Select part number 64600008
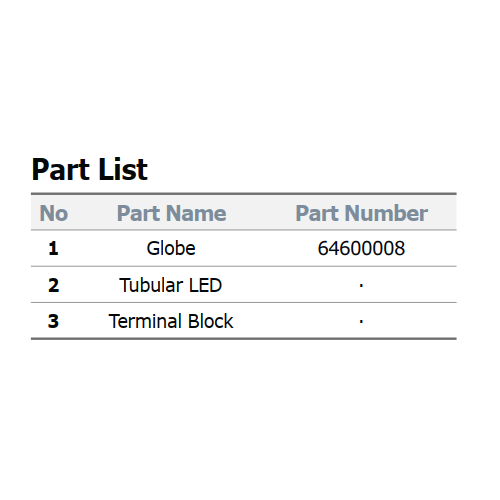The height and width of the screenshot is (500, 500). point(361,248)
